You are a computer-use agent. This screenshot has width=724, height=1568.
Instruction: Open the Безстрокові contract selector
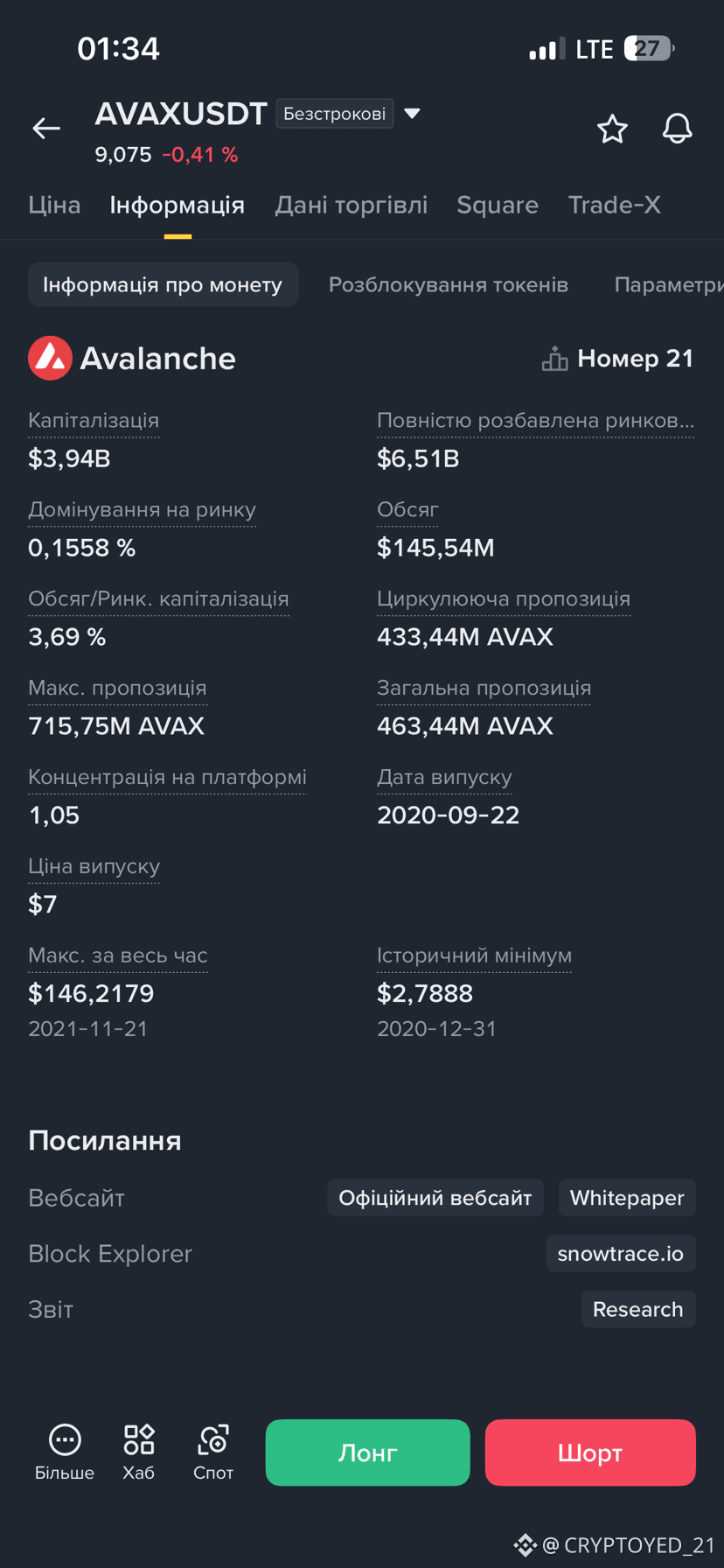(335, 114)
